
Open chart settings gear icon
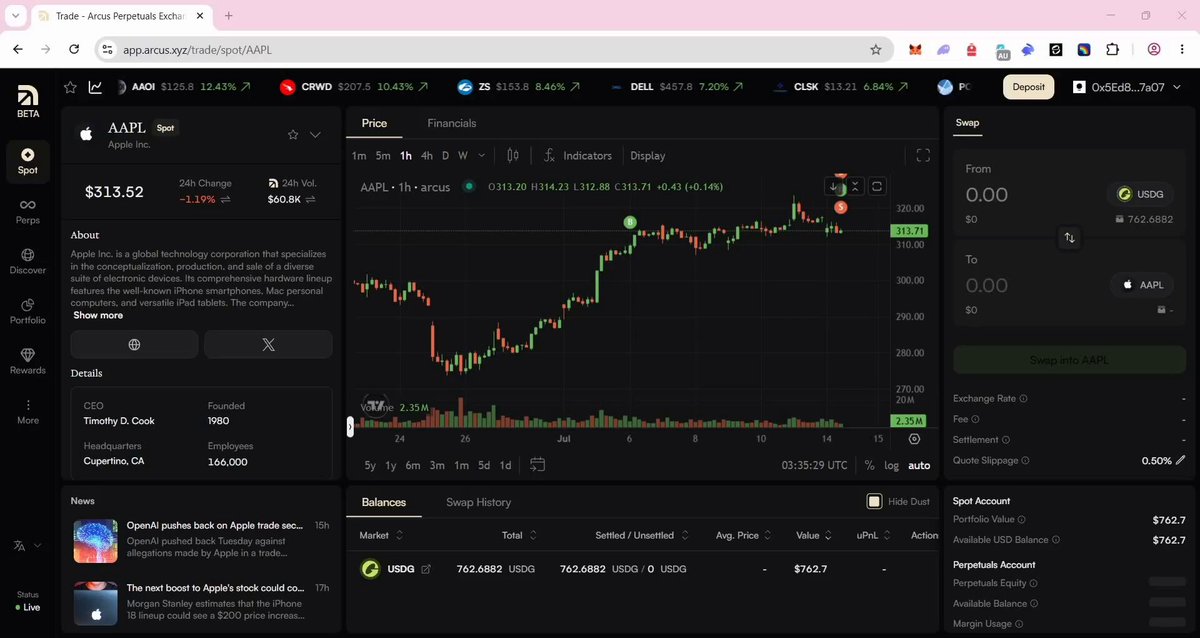click(x=915, y=438)
